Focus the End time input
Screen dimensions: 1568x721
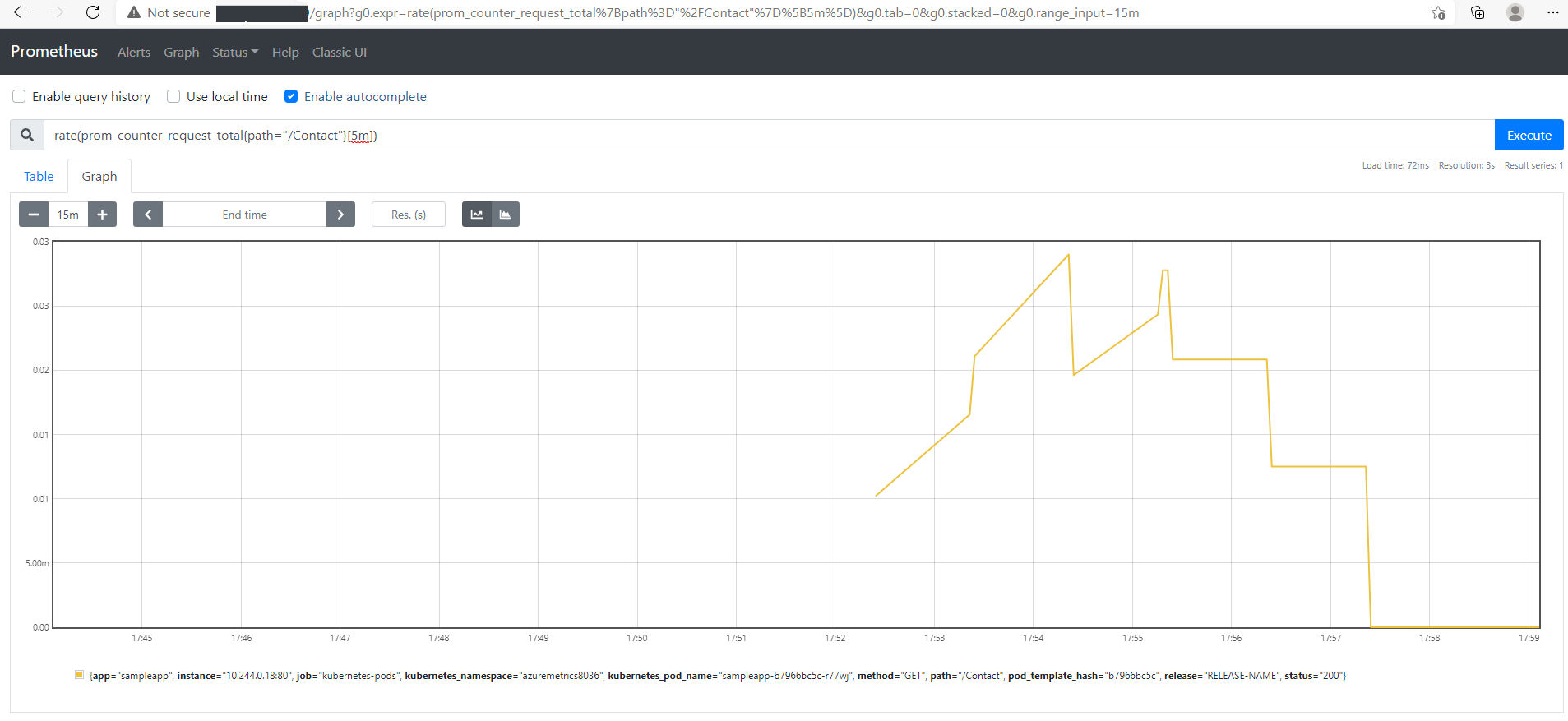pyautogui.click(x=244, y=215)
